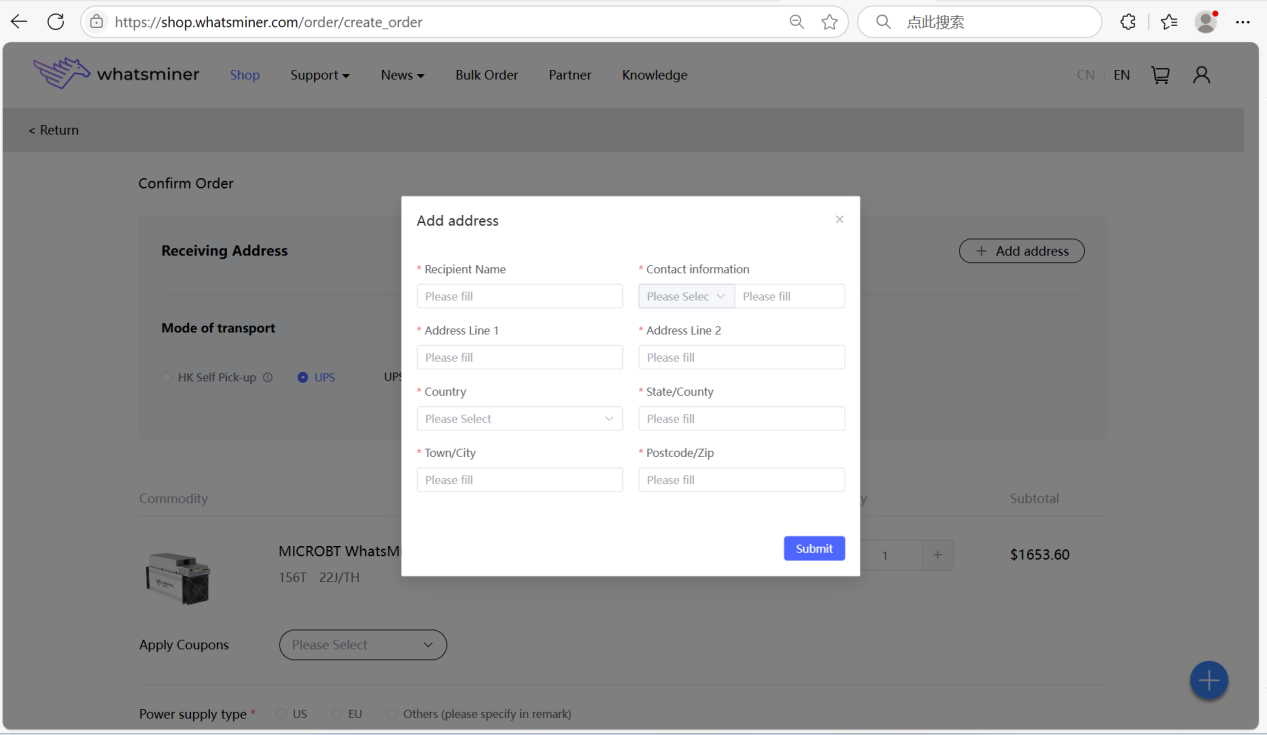This screenshot has width=1267, height=735.
Task: Open the contact country code dropdown
Action: [687, 296]
